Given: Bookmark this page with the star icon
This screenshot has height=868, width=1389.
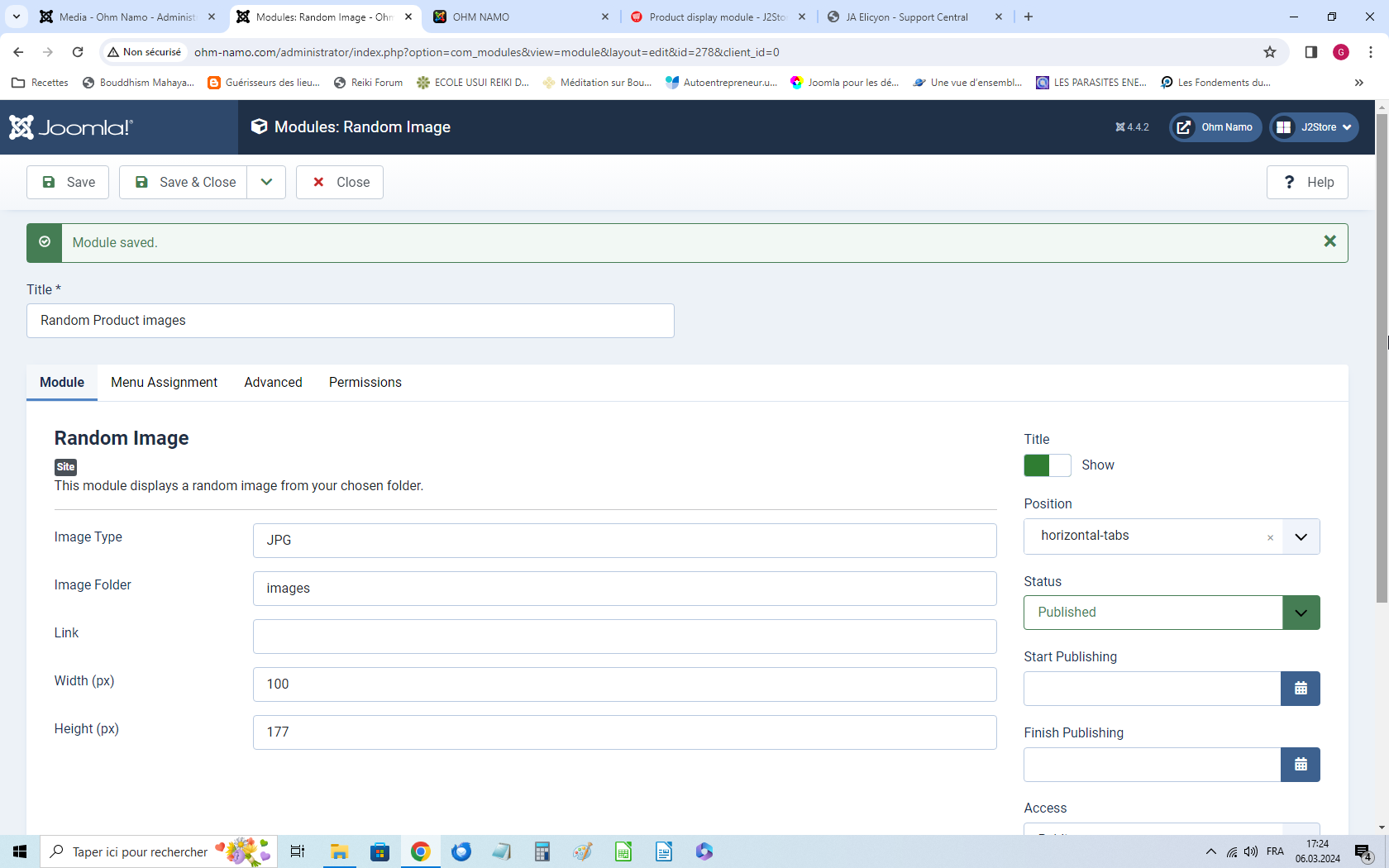Looking at the screenshot, I should [x=1270, y=52].
